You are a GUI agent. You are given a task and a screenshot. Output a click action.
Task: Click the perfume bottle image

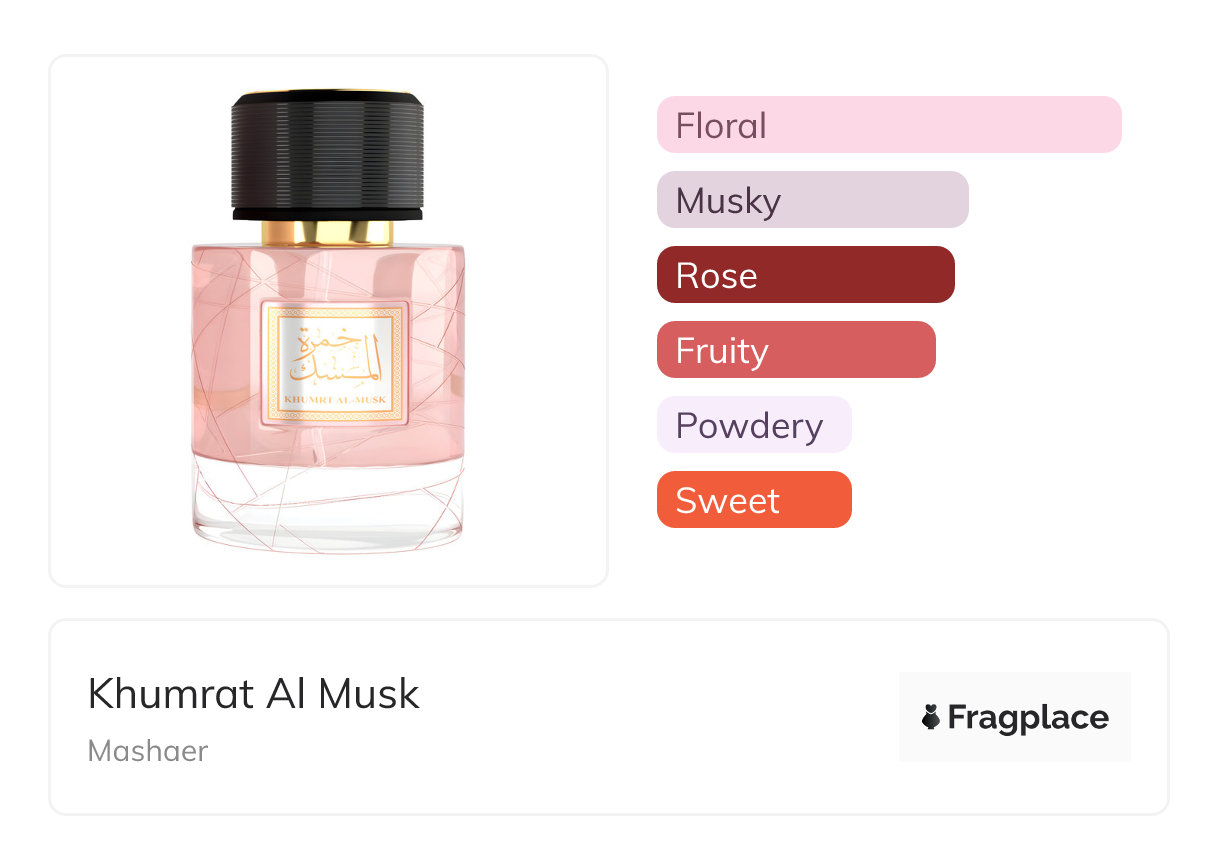(x=328, y=321)
